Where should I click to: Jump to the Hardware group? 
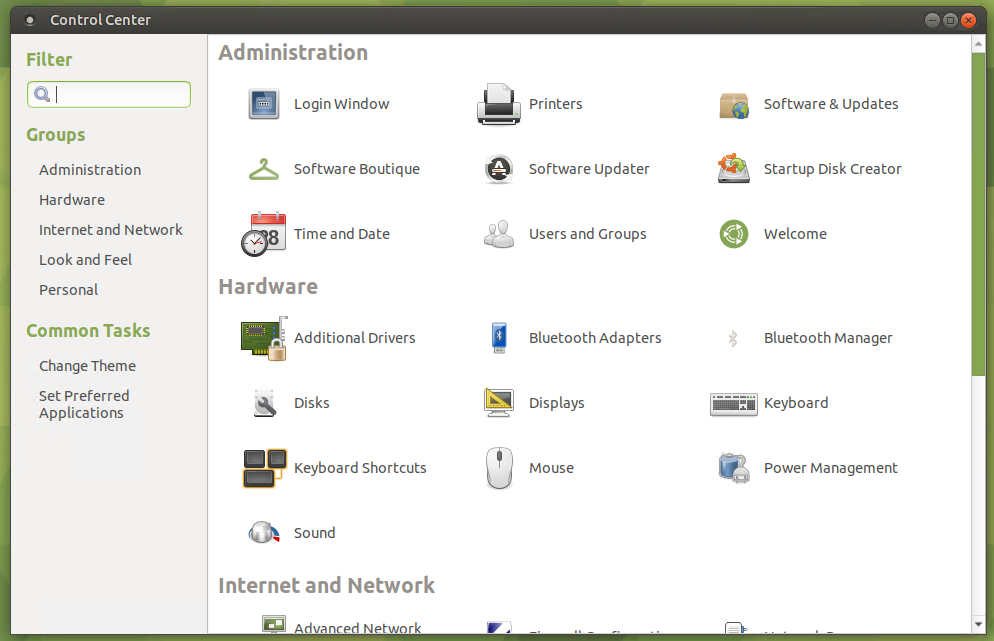pyautogui.click(x=72, y=200)
